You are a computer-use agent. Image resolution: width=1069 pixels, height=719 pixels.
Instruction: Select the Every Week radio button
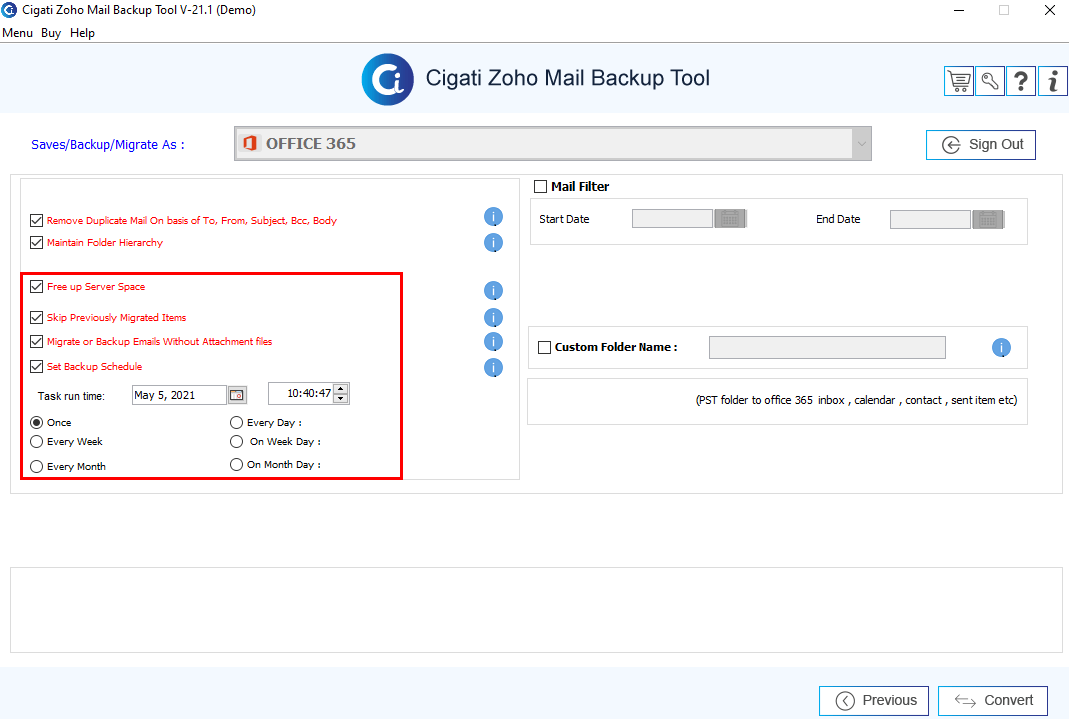pyautogui.click(x=37, y=442)
